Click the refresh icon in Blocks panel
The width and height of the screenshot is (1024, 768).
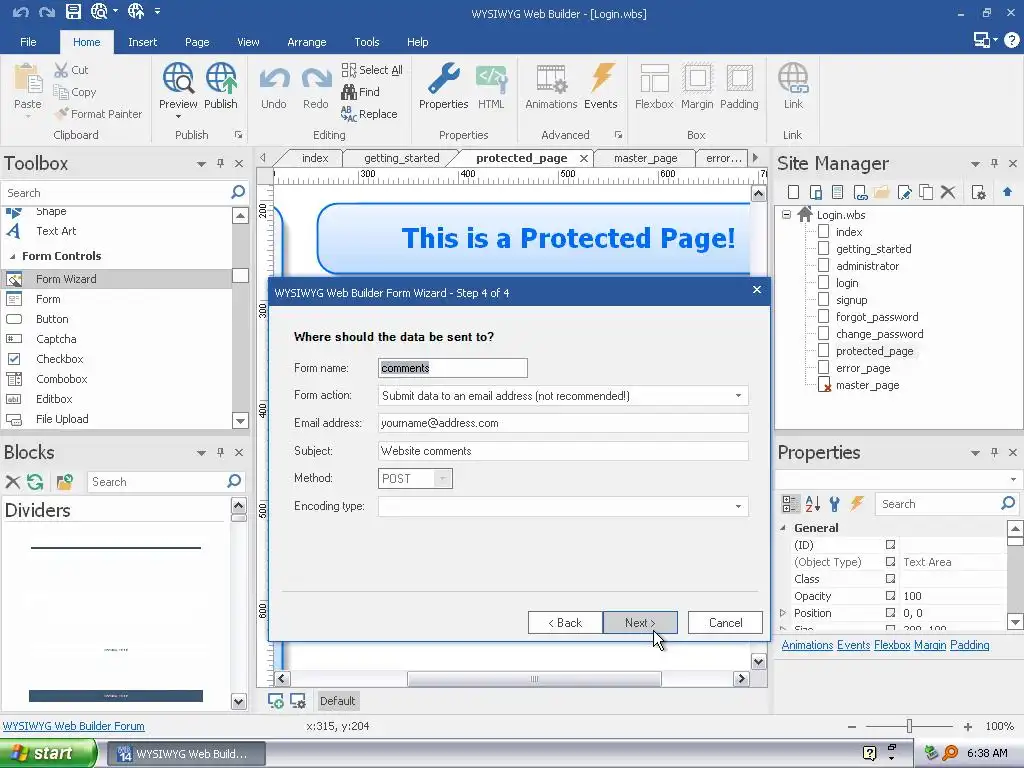[x=35, y=482]
